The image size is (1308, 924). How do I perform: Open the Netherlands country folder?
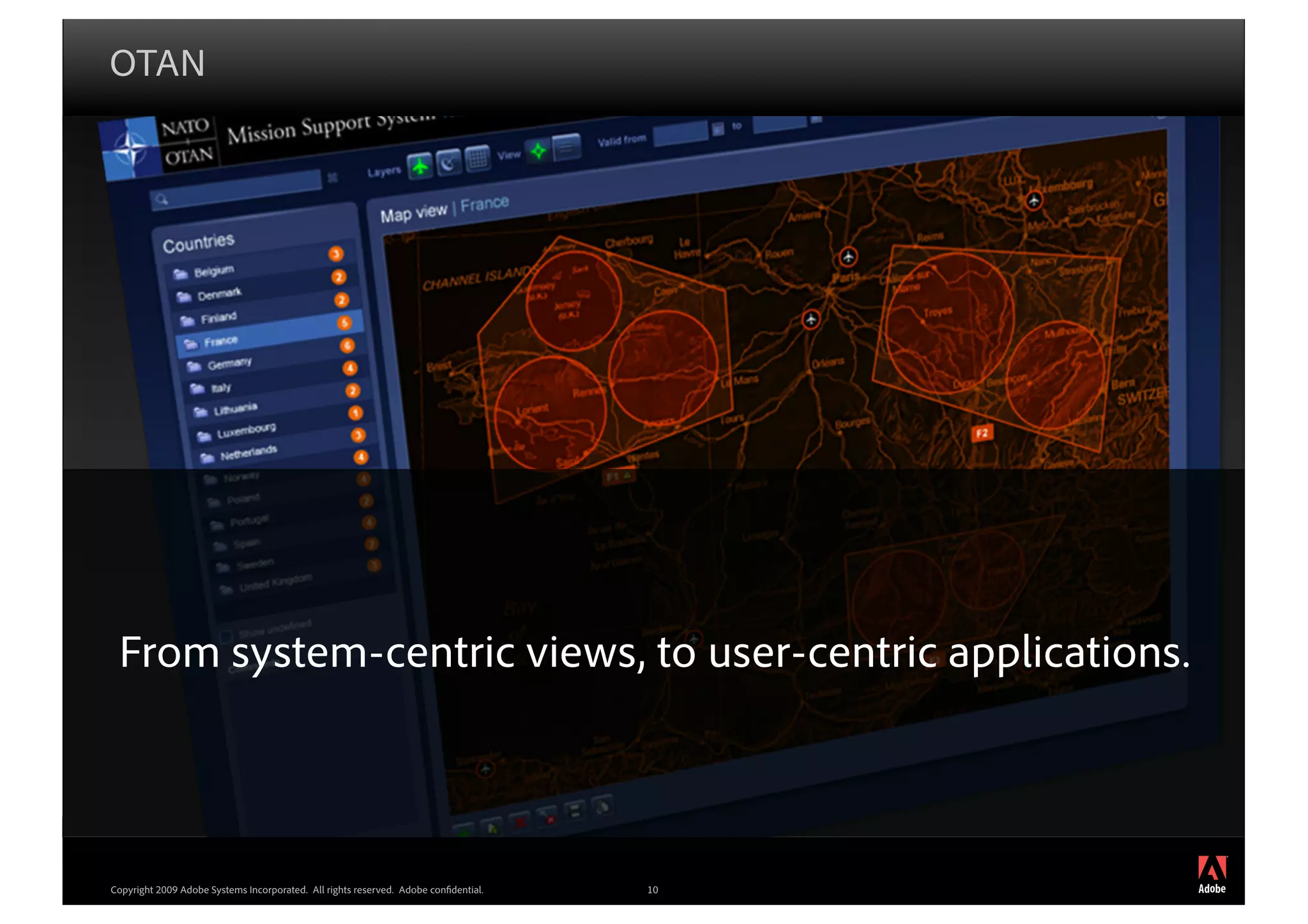click(x=248, y=453)
